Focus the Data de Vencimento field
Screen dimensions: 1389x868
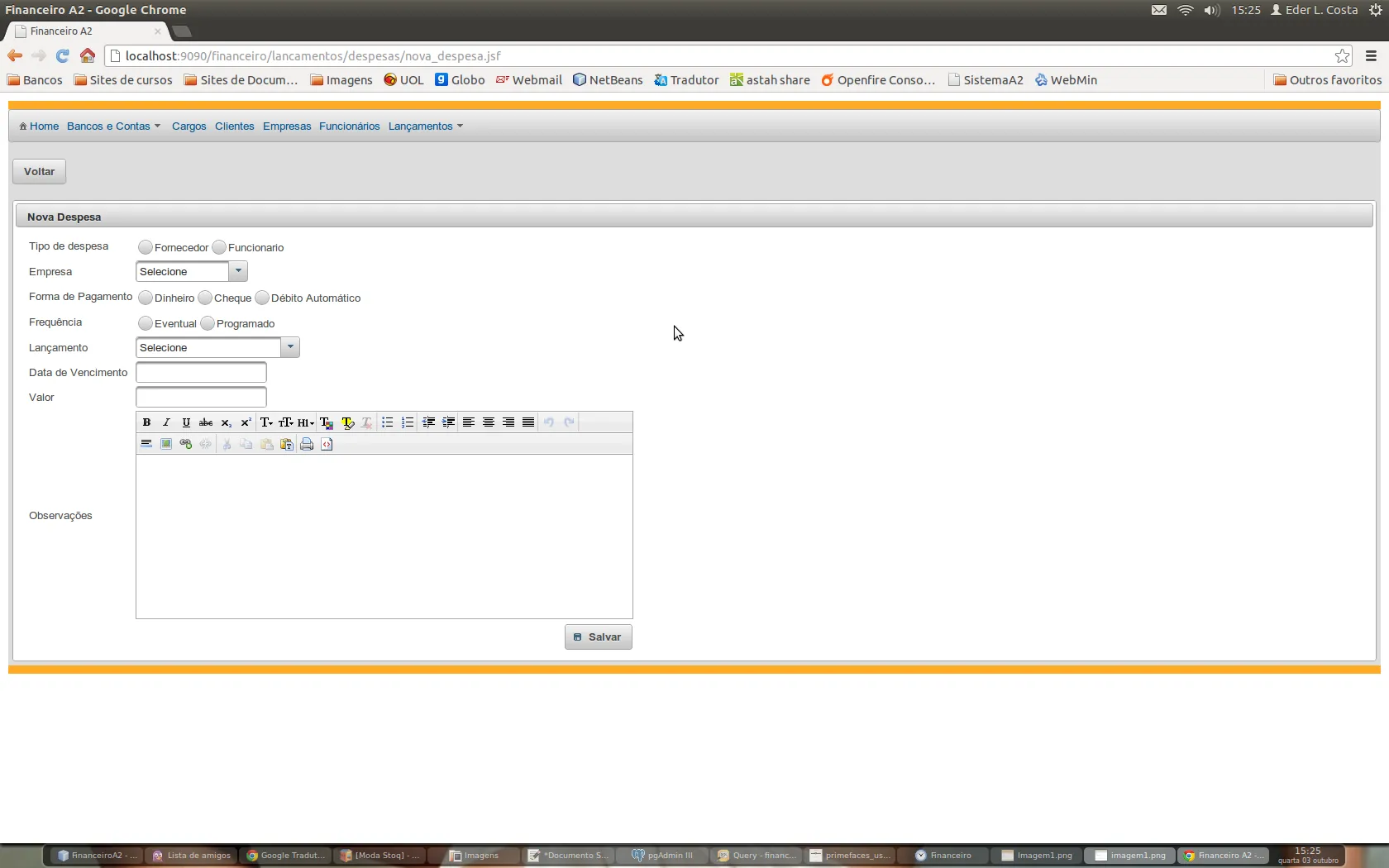(x=201, y=372)
